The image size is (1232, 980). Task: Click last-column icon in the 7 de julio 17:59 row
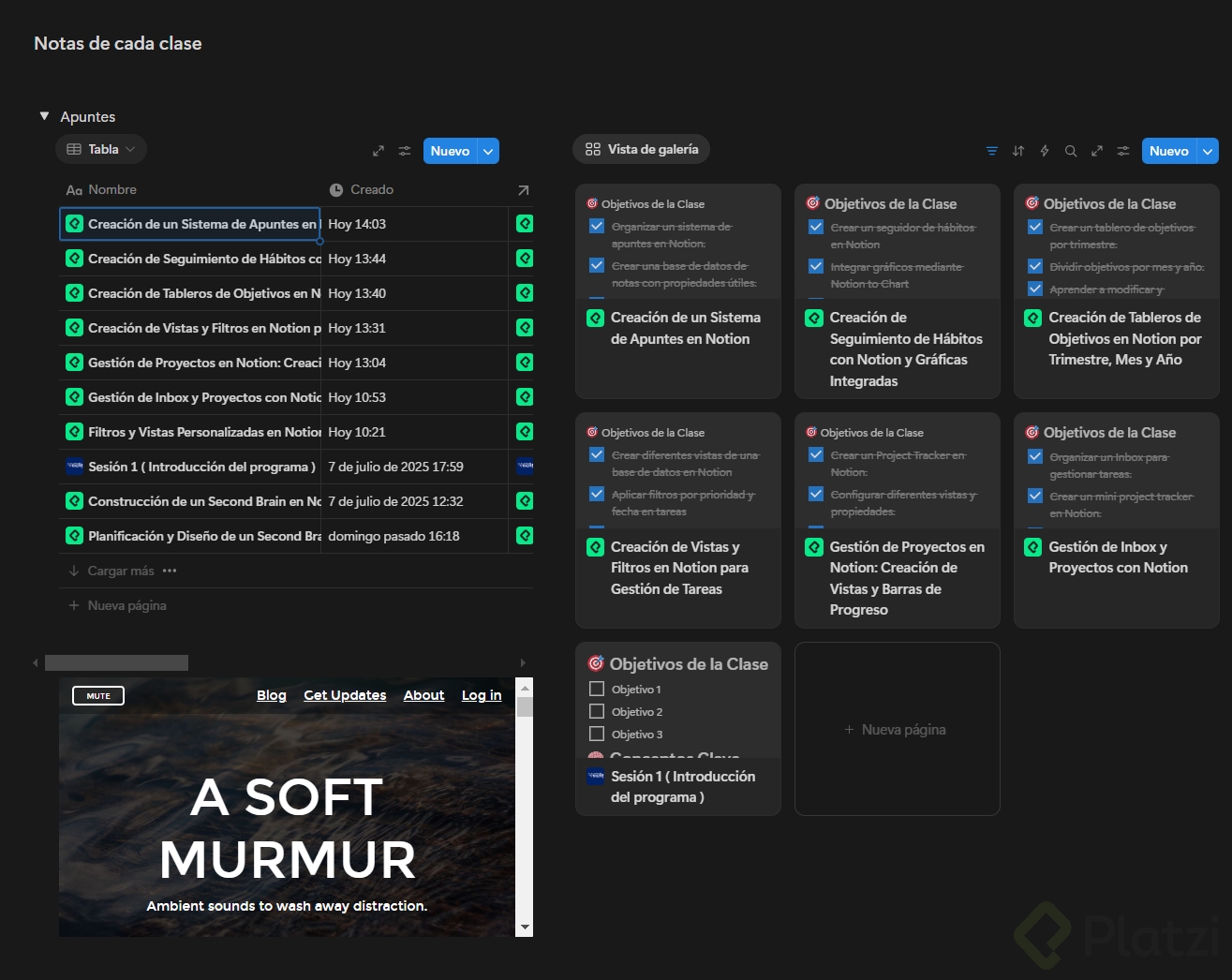[x=525, y=467]
